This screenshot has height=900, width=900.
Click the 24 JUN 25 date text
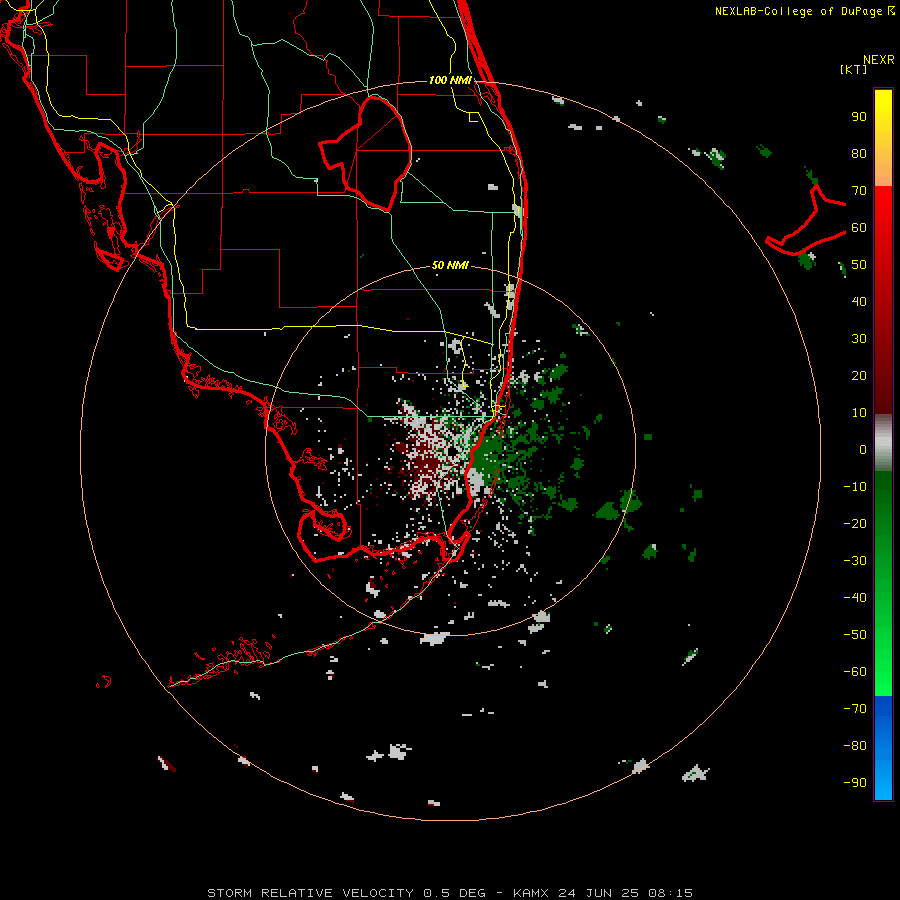pyautogui.click(x=599, y=893)
